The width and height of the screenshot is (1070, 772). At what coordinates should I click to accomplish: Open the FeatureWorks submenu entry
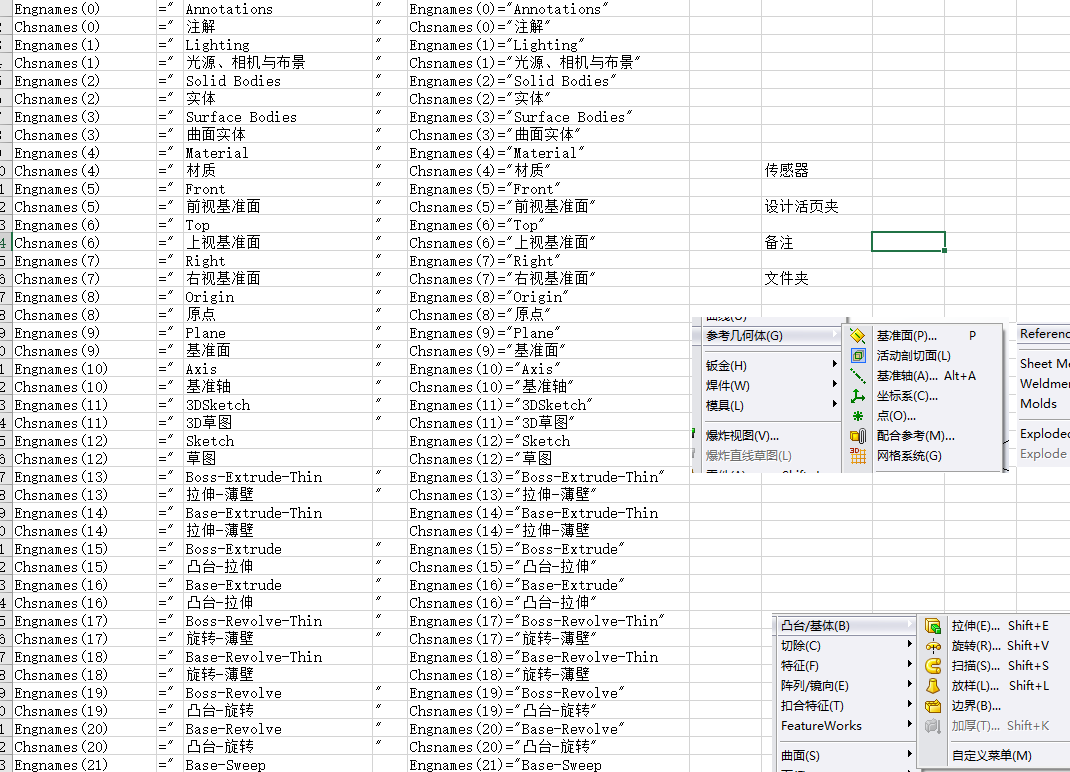[x=823, y=725]
